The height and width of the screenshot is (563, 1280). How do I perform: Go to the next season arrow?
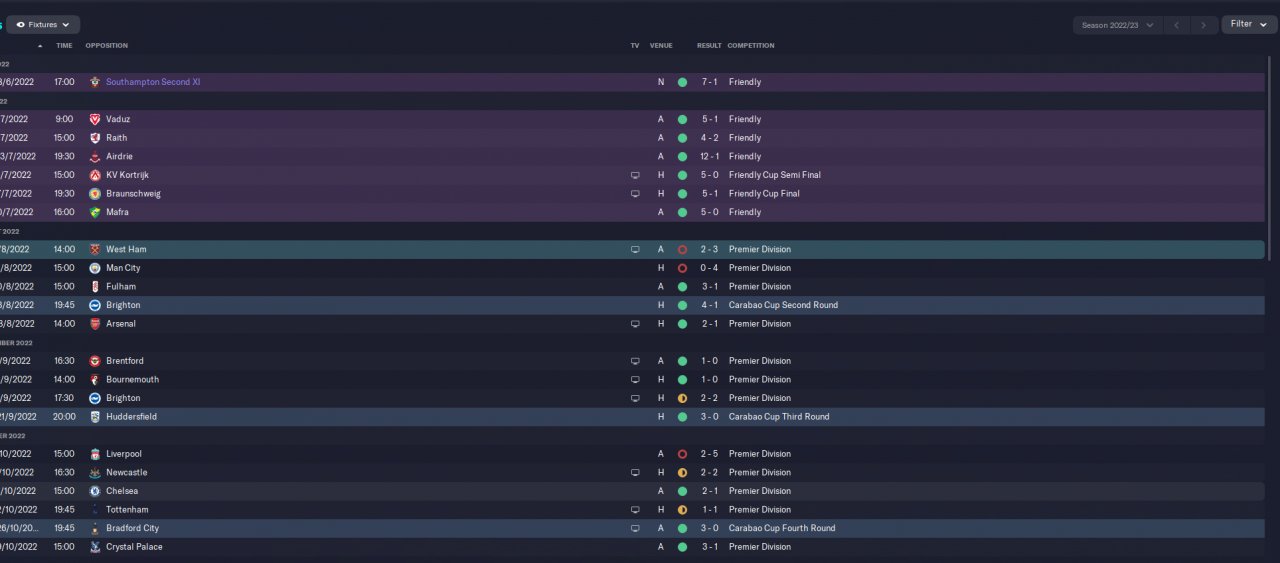point(1203,25)
